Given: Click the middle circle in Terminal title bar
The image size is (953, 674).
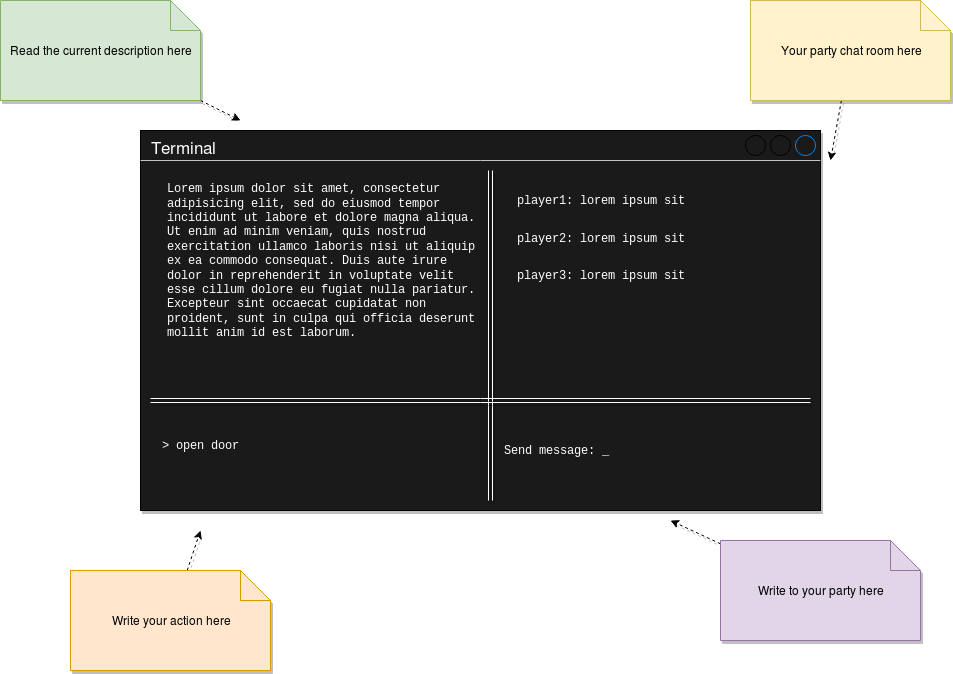Looking at the screenshot, I should pyautogui.click(x=780, y=146).
